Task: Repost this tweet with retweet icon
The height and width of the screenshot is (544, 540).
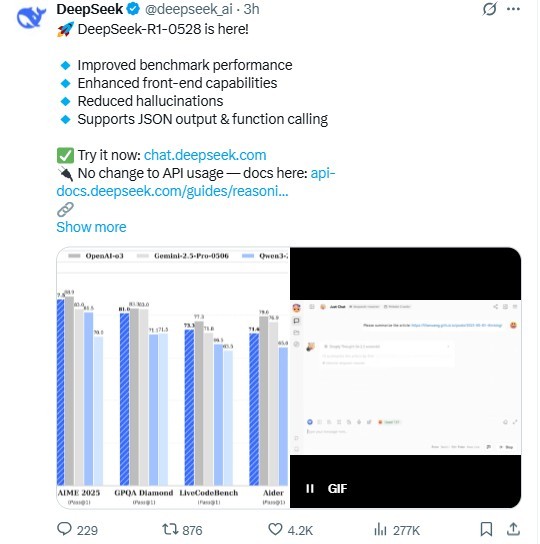Action: pos(170,529)
